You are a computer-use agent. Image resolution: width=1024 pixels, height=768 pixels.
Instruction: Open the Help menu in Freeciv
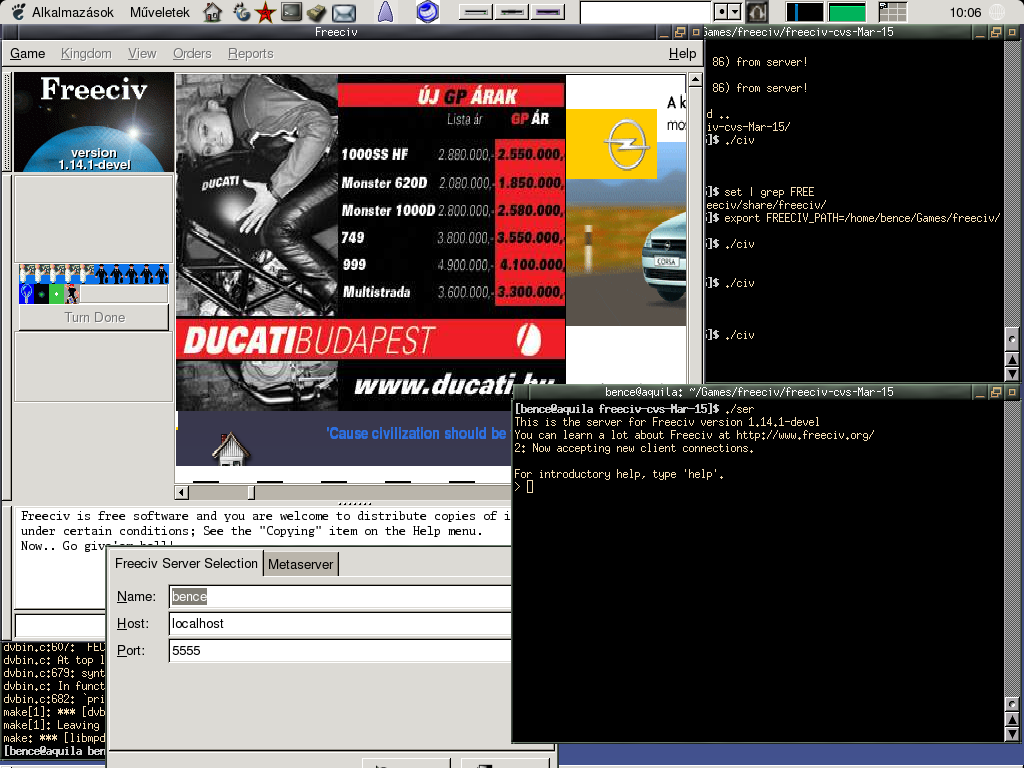(682, 54)
